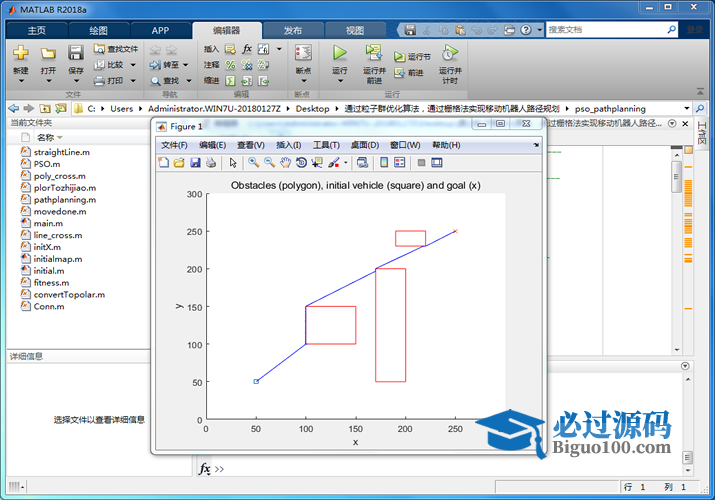Toggle Pan hand tool in Figure 1
The width and height of the screenshot is (715, 500).
(x=285, y=162)
